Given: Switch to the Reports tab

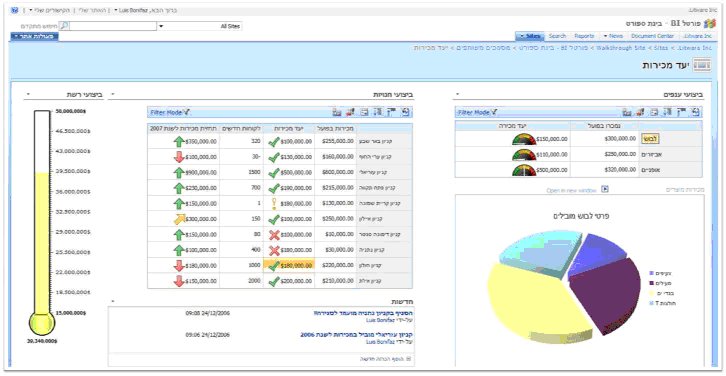Looking at the screenshot, I should pyautogui.click(x=584, y=36).
